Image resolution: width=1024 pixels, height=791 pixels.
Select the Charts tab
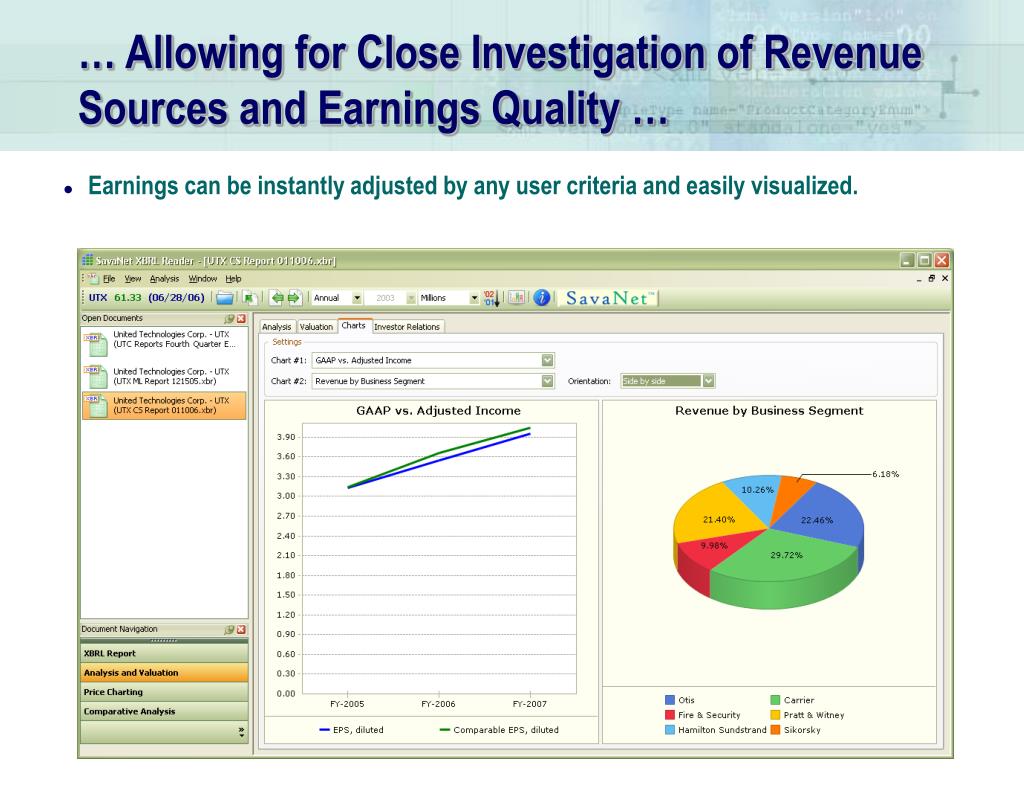353,325
